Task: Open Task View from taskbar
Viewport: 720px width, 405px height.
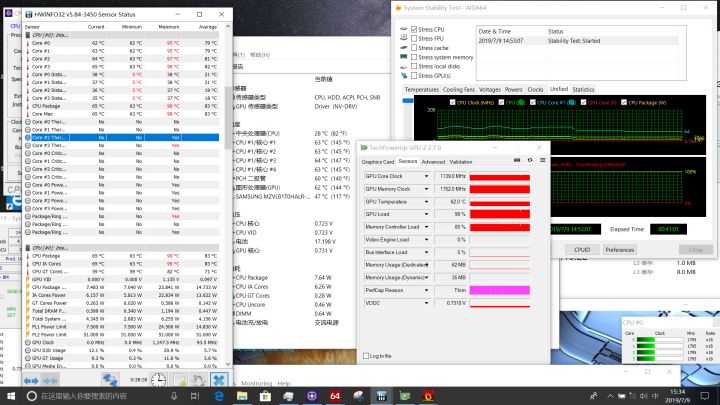Action: [195, 396]
